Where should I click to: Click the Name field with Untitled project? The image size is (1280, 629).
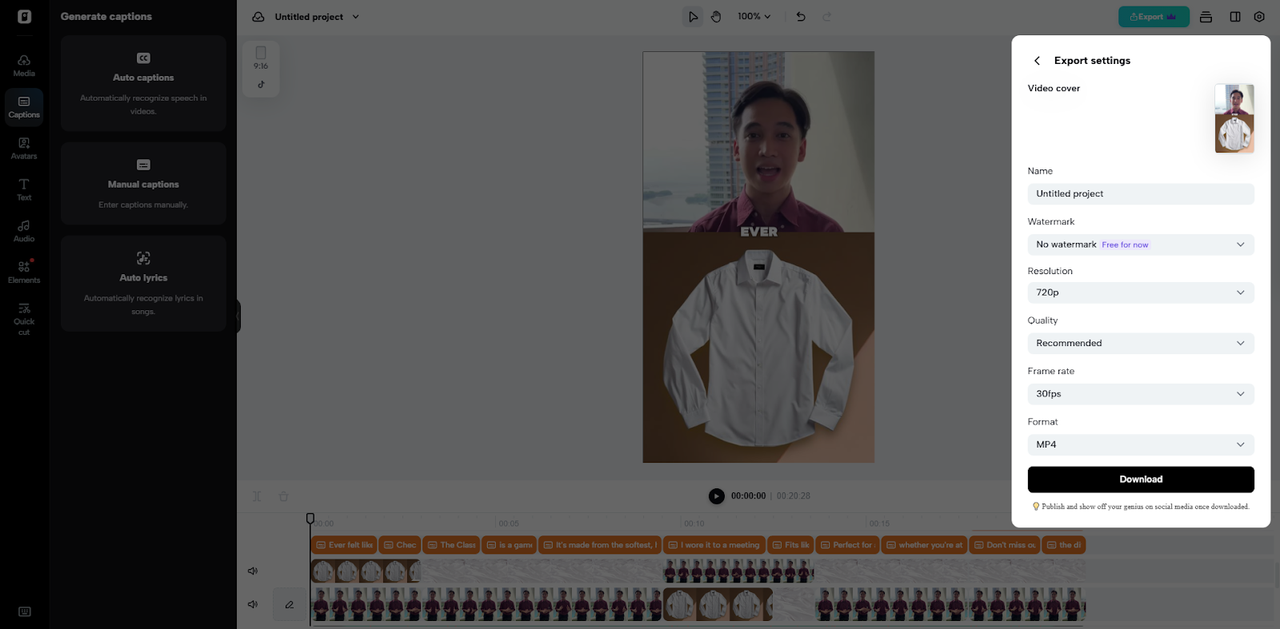(1140, 194)
